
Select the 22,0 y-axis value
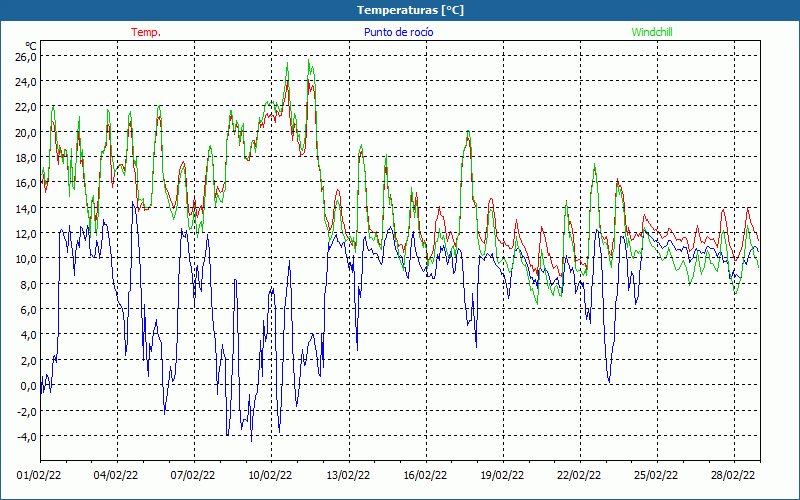(x=26, y=107)
